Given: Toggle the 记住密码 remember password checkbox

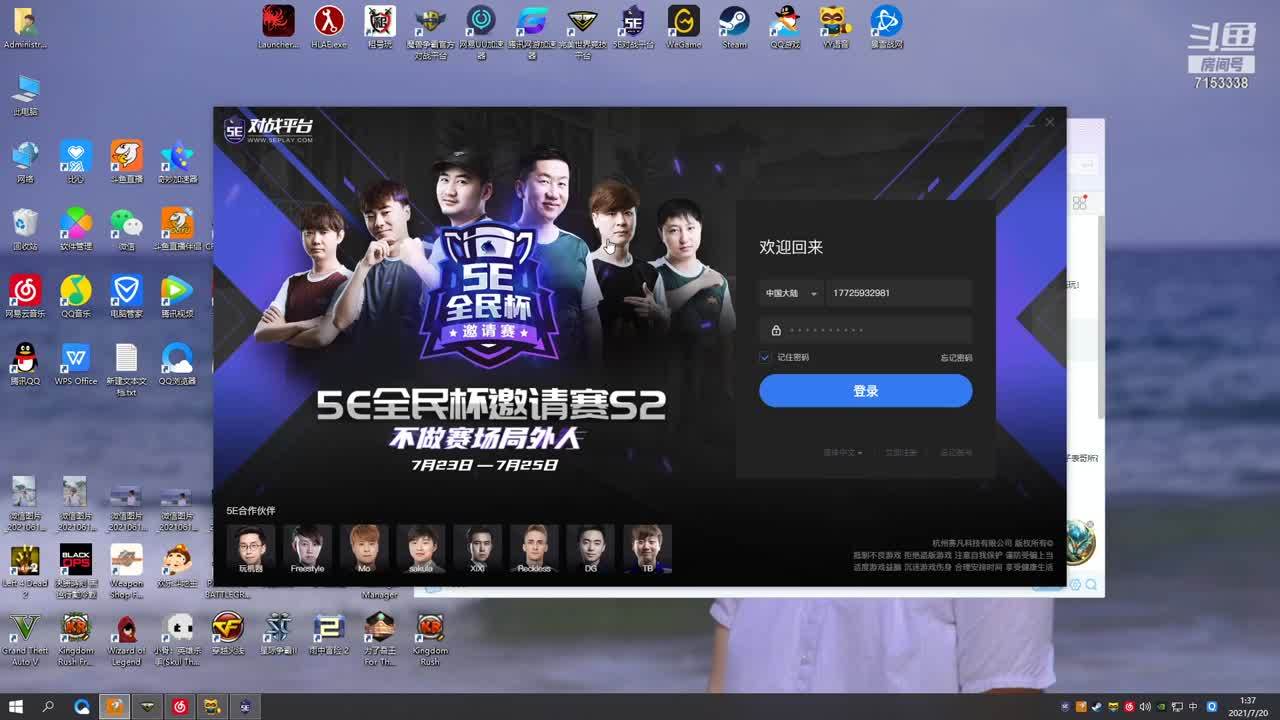Looking at the screenshot, I should (765, 357).
